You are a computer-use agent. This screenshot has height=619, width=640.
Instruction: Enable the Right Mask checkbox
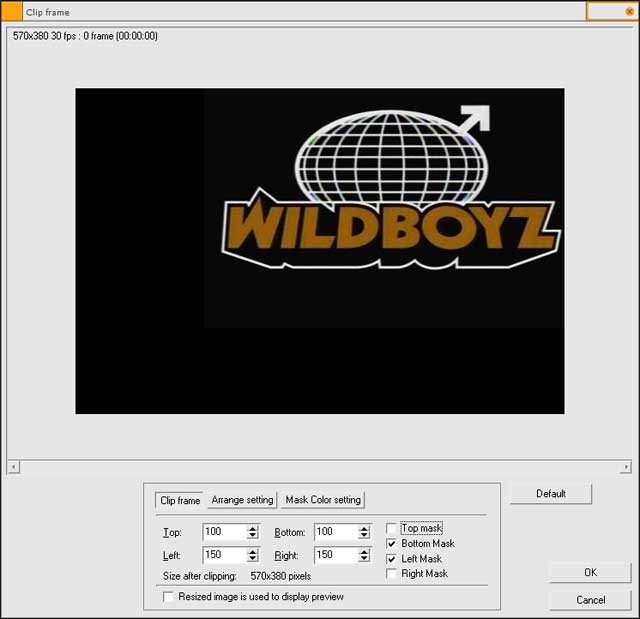point(391,574)
